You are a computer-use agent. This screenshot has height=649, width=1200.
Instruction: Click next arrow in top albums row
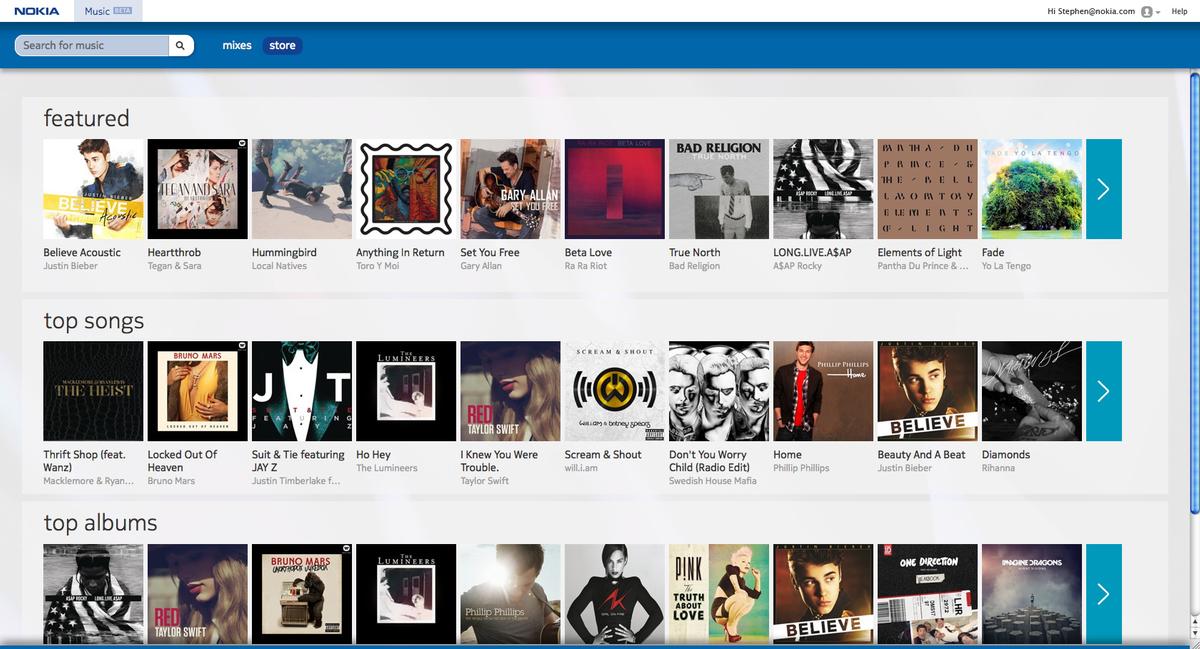[x=1104, y=594]
